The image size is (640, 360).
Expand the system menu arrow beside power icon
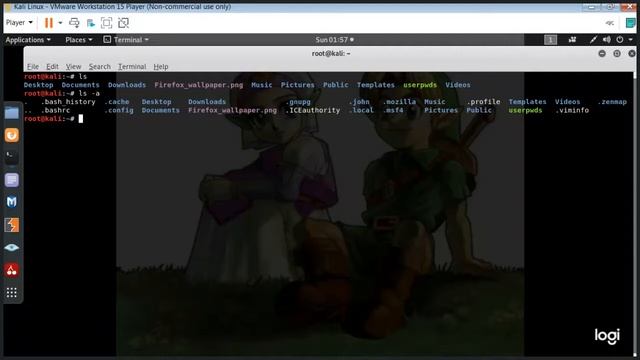pyautogui.click(x=631, y=40)
